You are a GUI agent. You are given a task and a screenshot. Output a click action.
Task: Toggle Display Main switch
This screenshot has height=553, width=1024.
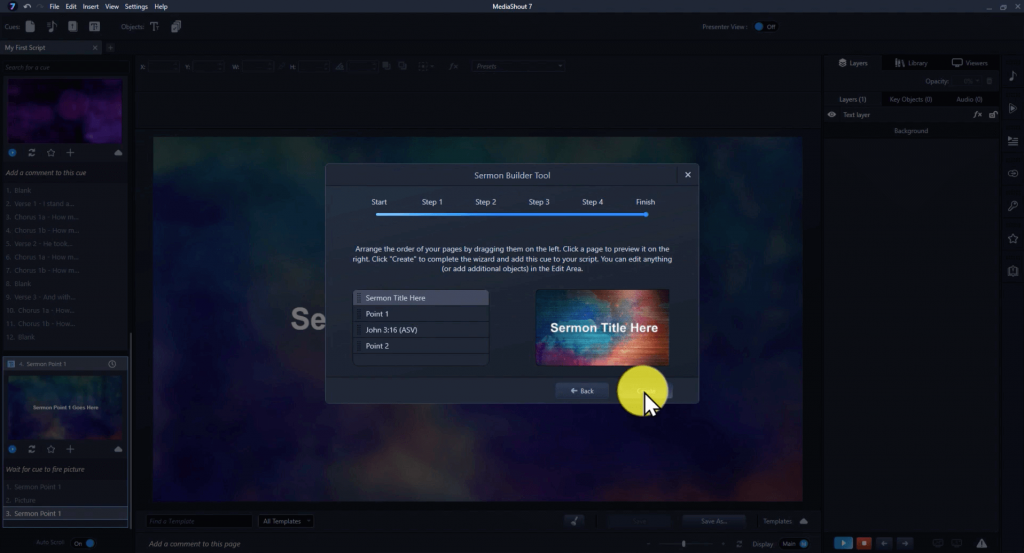(x=795, y=543)
